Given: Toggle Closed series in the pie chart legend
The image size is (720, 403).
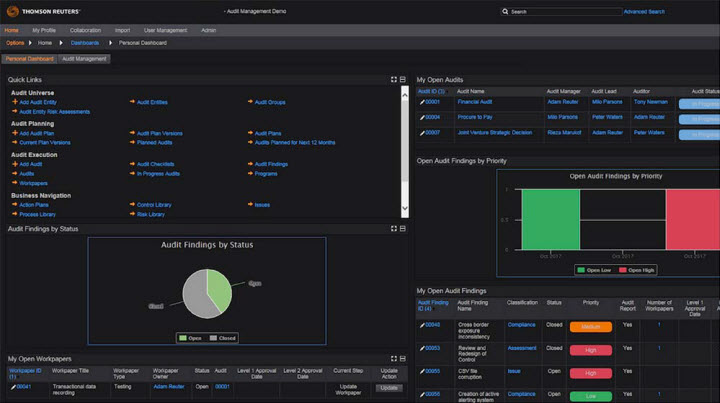Looking at the screenshot, I should 223,338.
